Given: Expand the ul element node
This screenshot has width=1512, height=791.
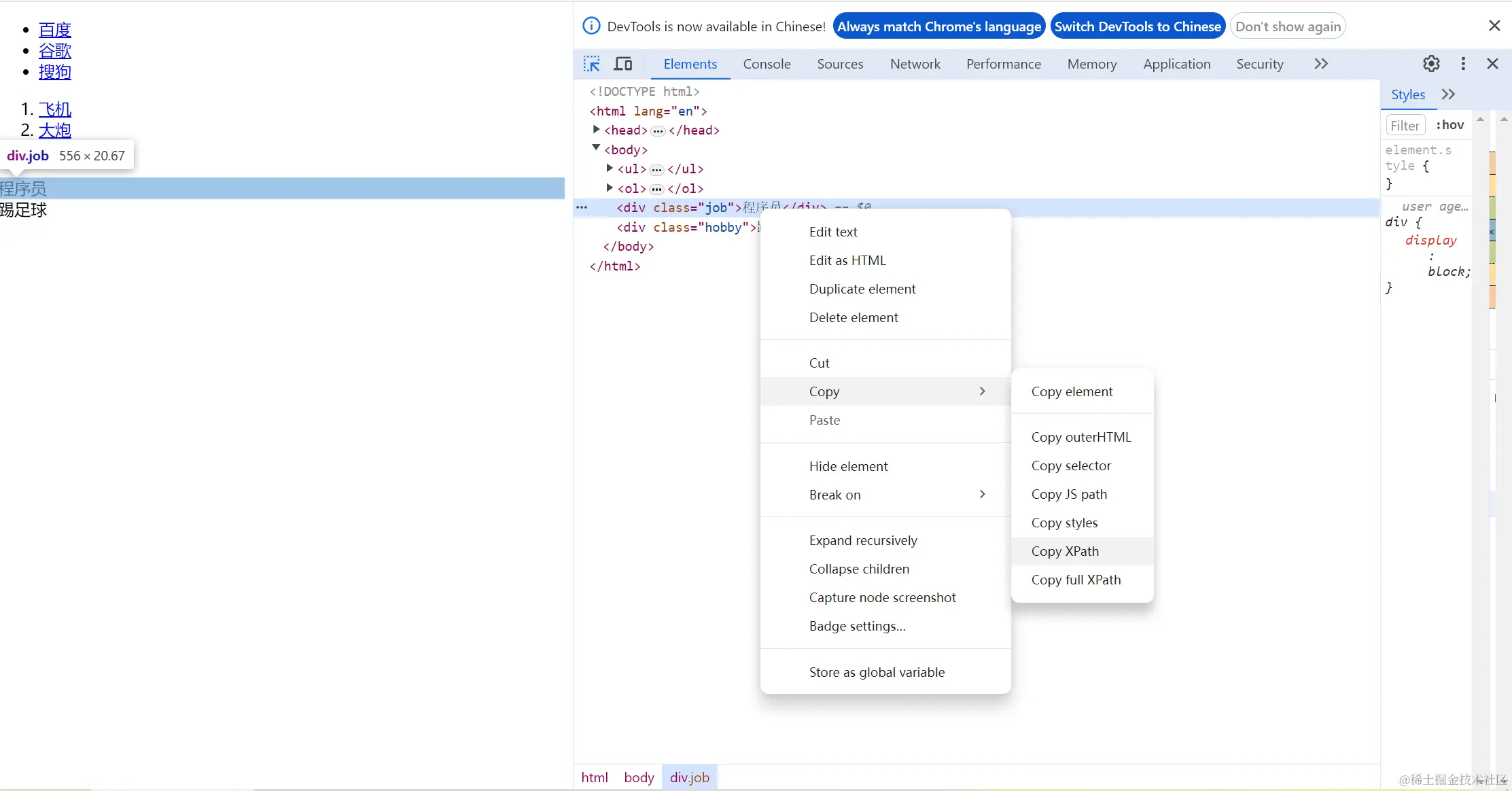Looking at the screenshot, I should coord(610,168).
